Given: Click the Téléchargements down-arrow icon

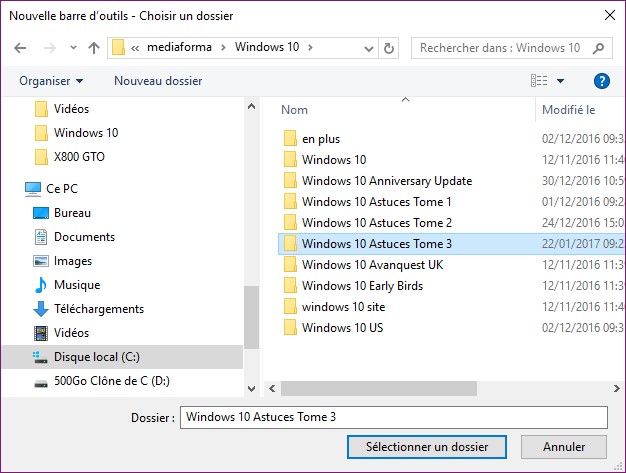Looking at the screenshot, I should 41,309.
